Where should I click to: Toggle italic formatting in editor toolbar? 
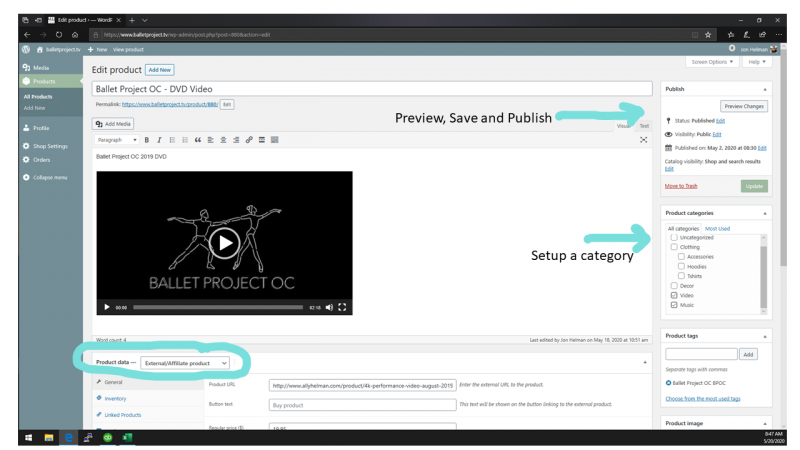(x=159, y=140)
